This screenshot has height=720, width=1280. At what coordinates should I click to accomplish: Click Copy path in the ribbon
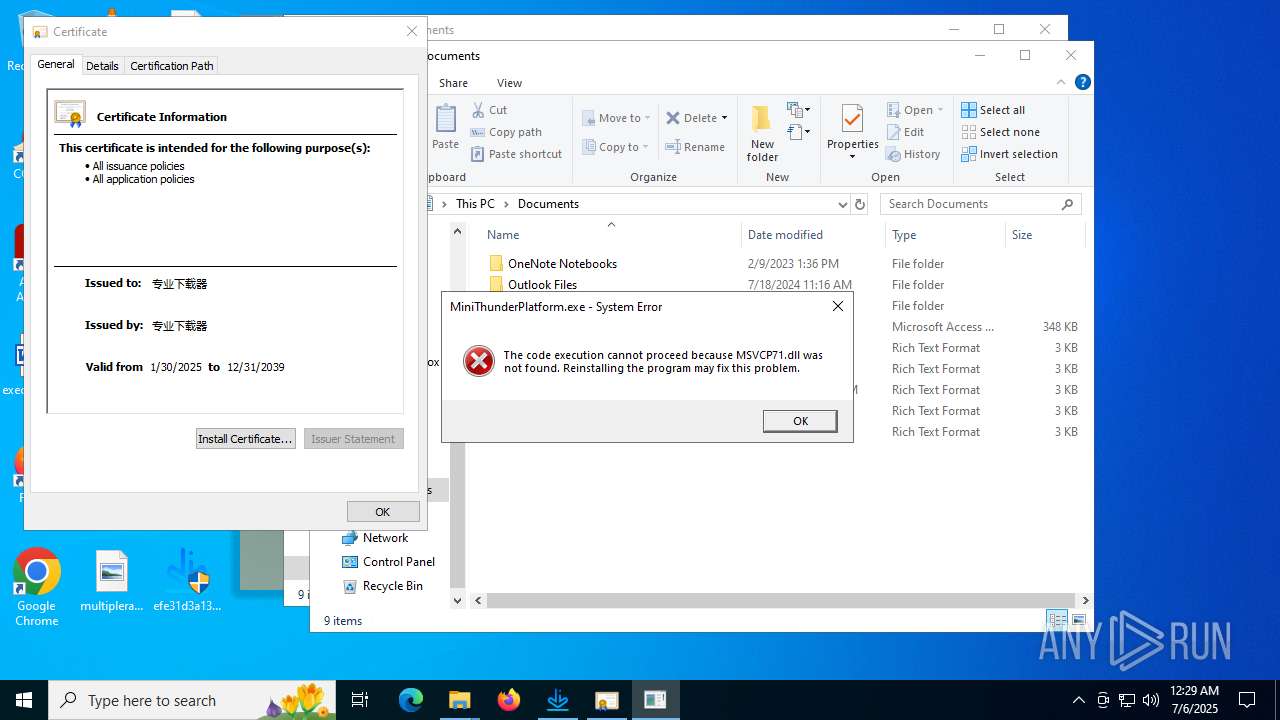506,132
